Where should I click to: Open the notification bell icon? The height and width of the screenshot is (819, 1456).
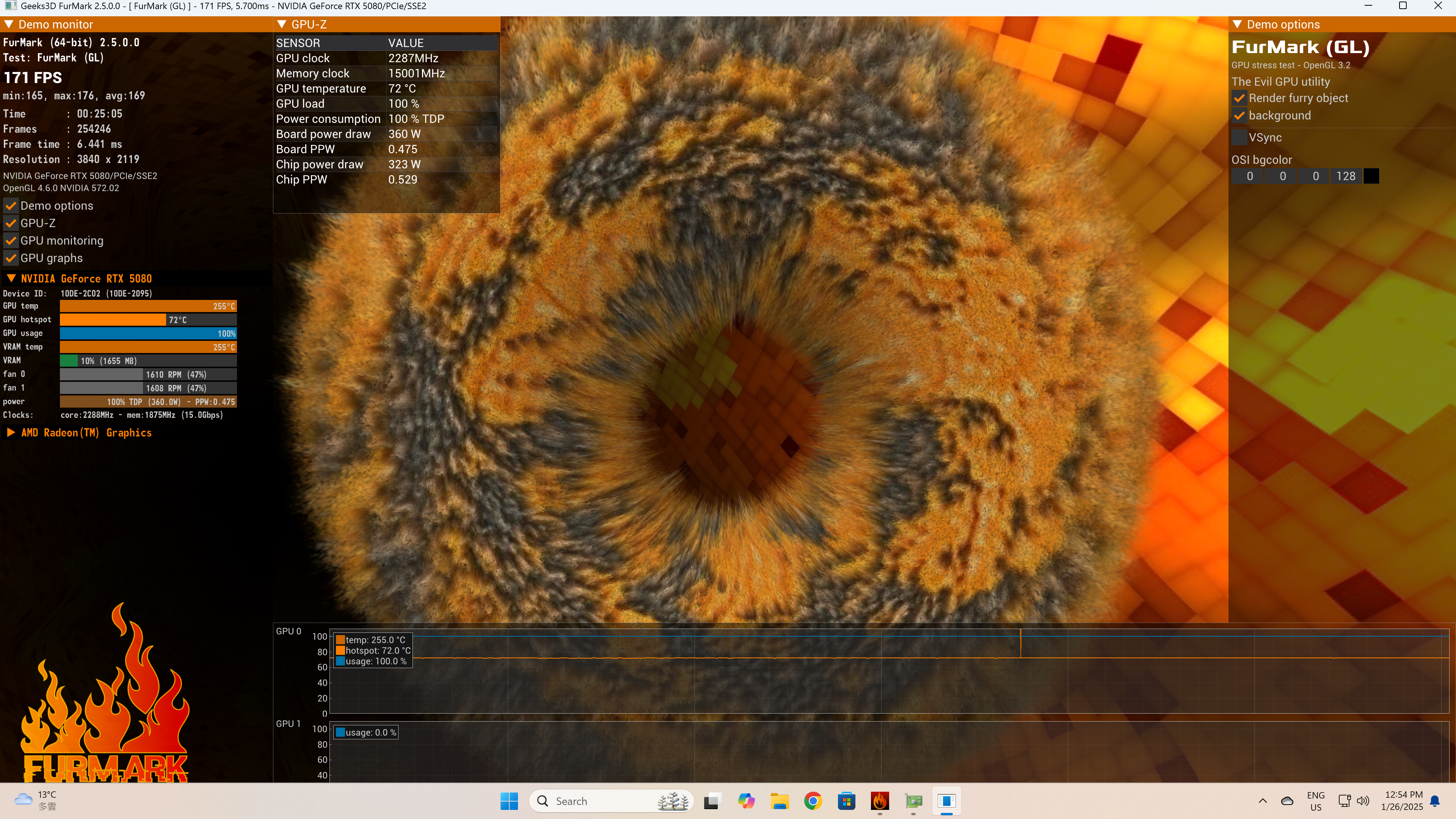click(x=1434, y=801)
